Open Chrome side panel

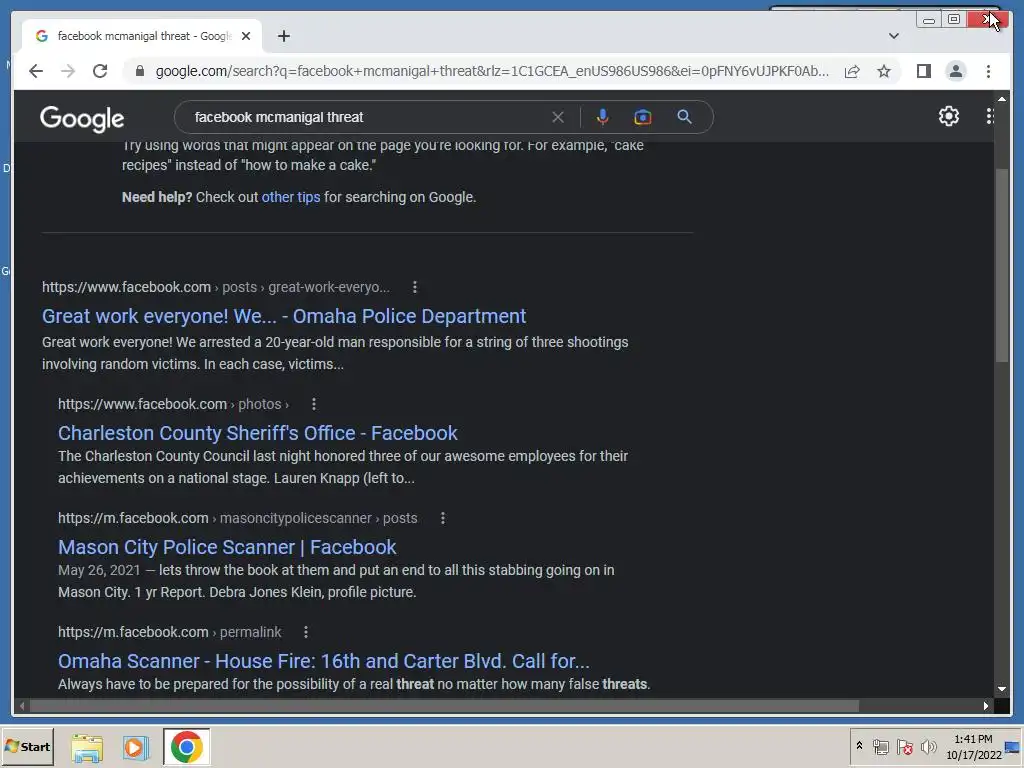[x=923, y=71]
